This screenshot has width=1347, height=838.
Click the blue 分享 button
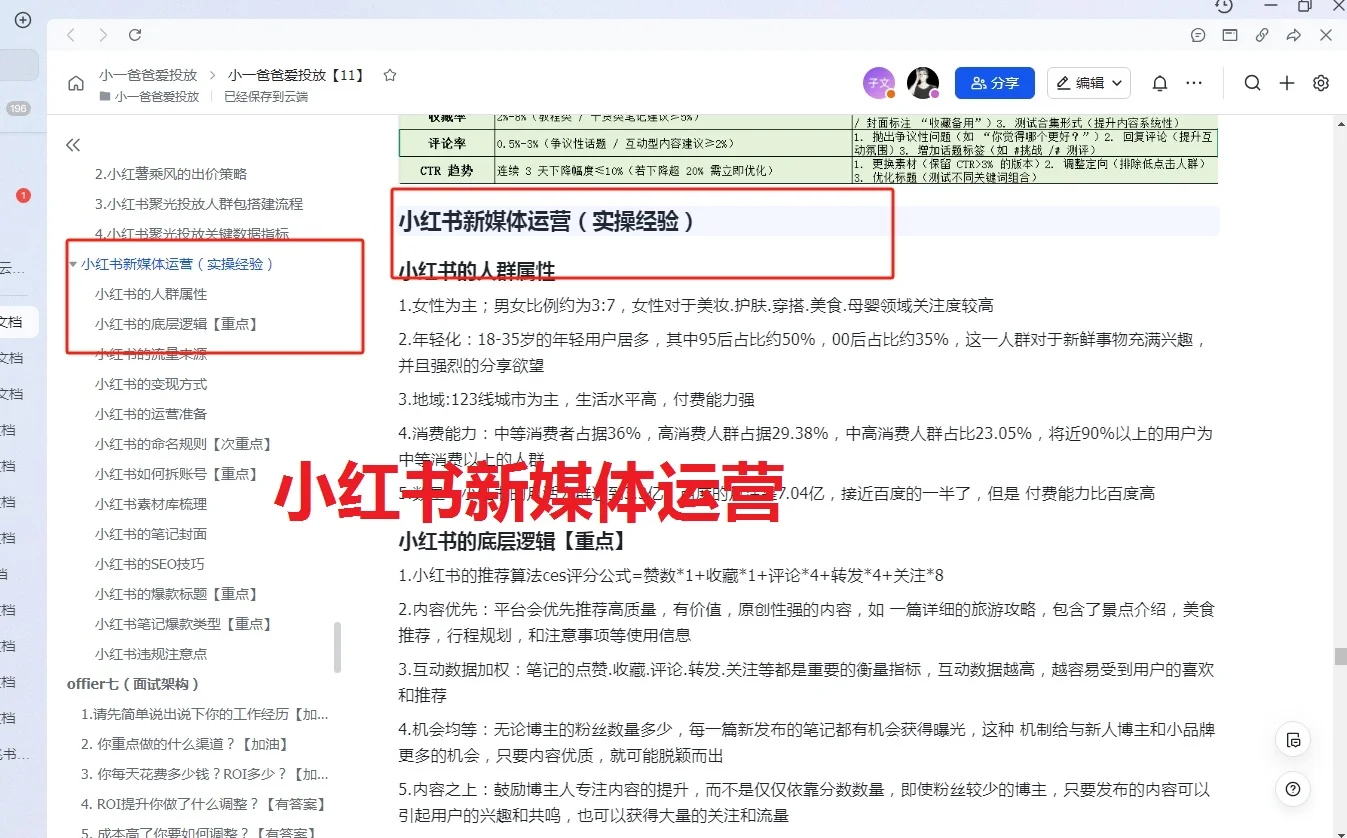tap(994, 83)
